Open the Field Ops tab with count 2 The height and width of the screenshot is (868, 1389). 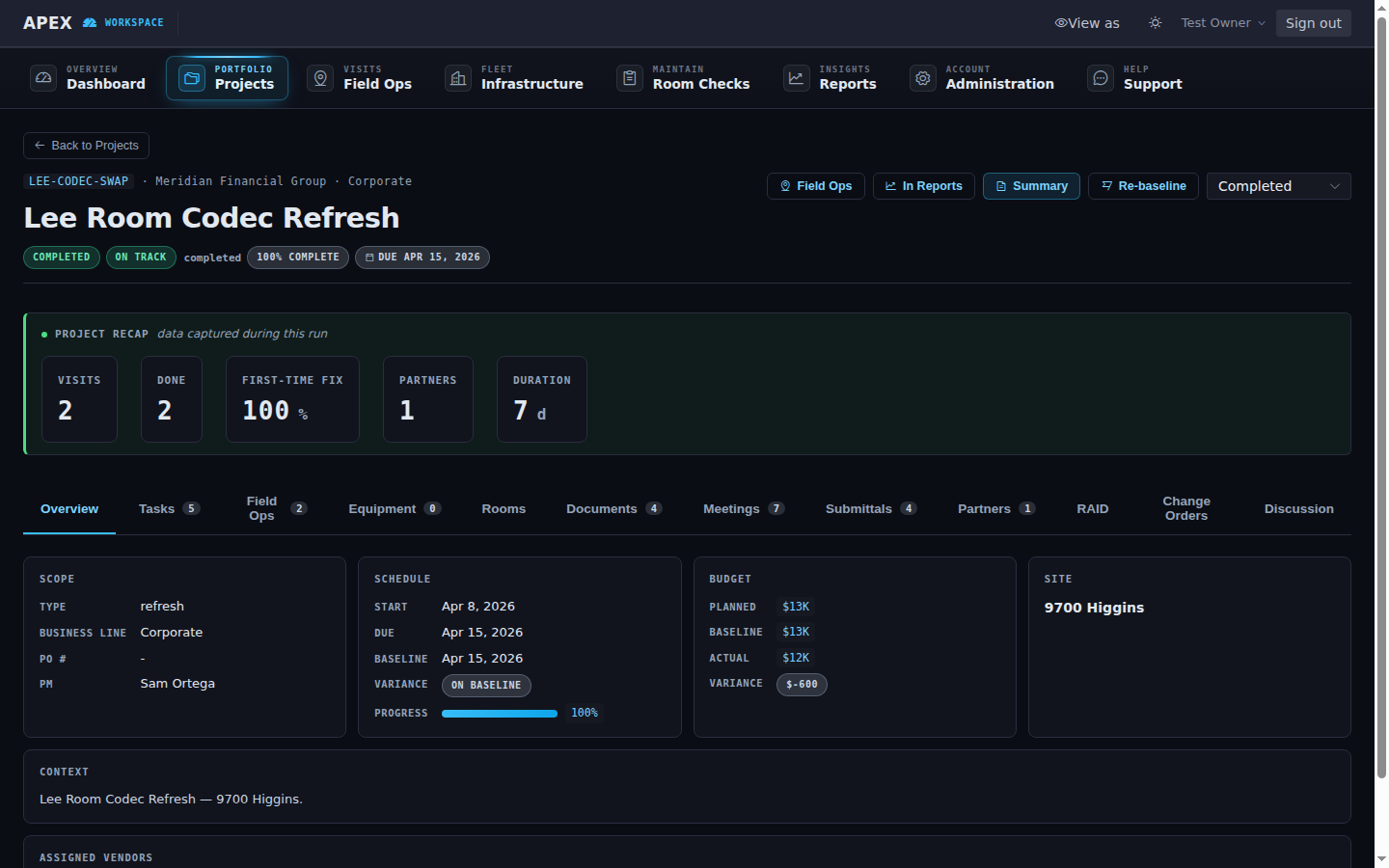pyautogui.click(x=277, y=509)
